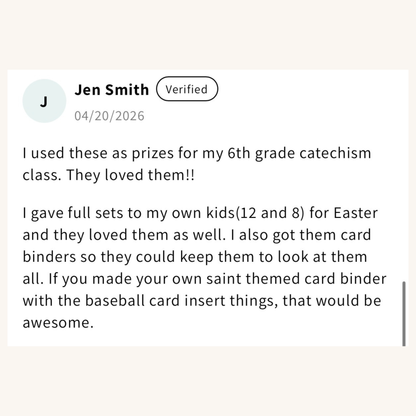Click the line starting "binders so they could keep"
The width and height of the screenshot is (416, 416).
coord(195,257)
